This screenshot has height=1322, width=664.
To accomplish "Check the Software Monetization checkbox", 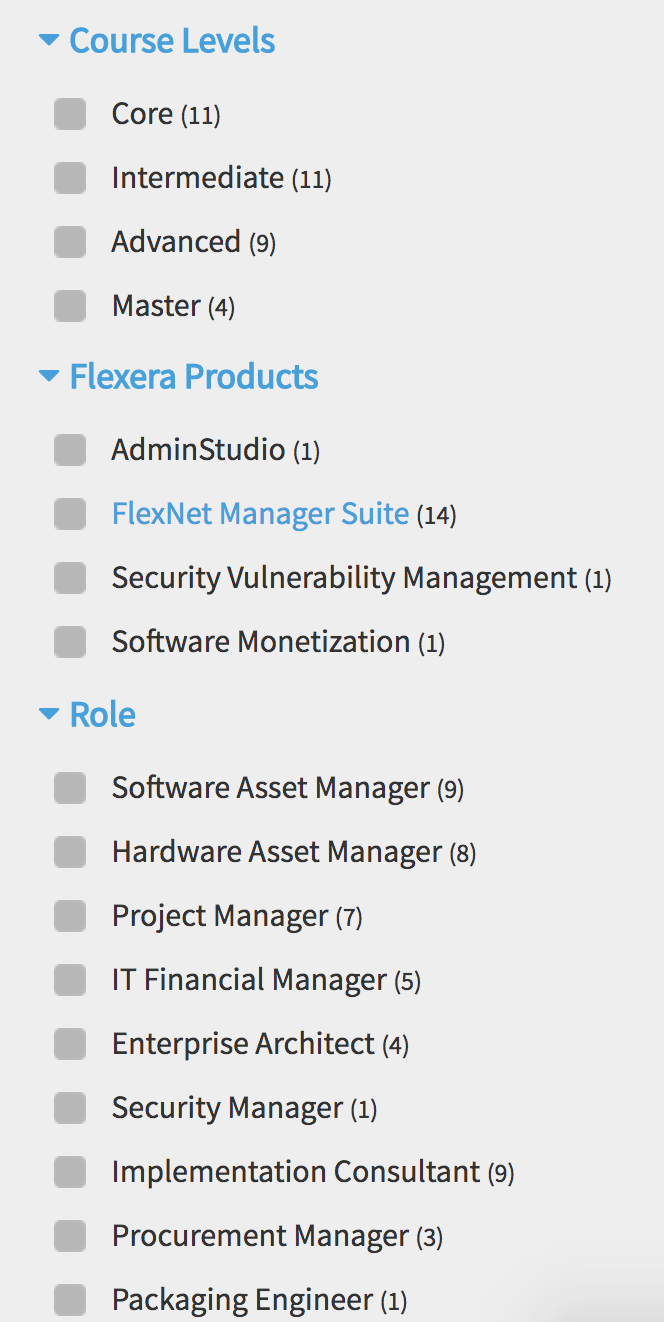I will (x=70, y=642).
